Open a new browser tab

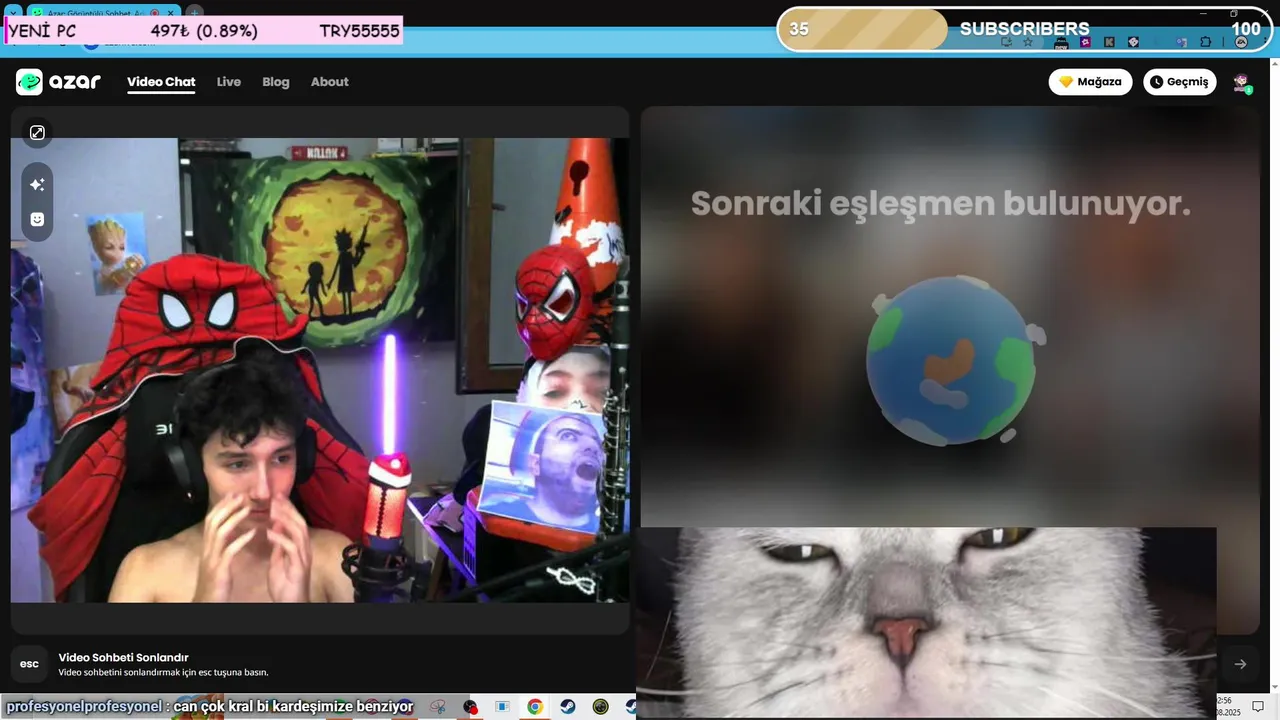(195, 13)
